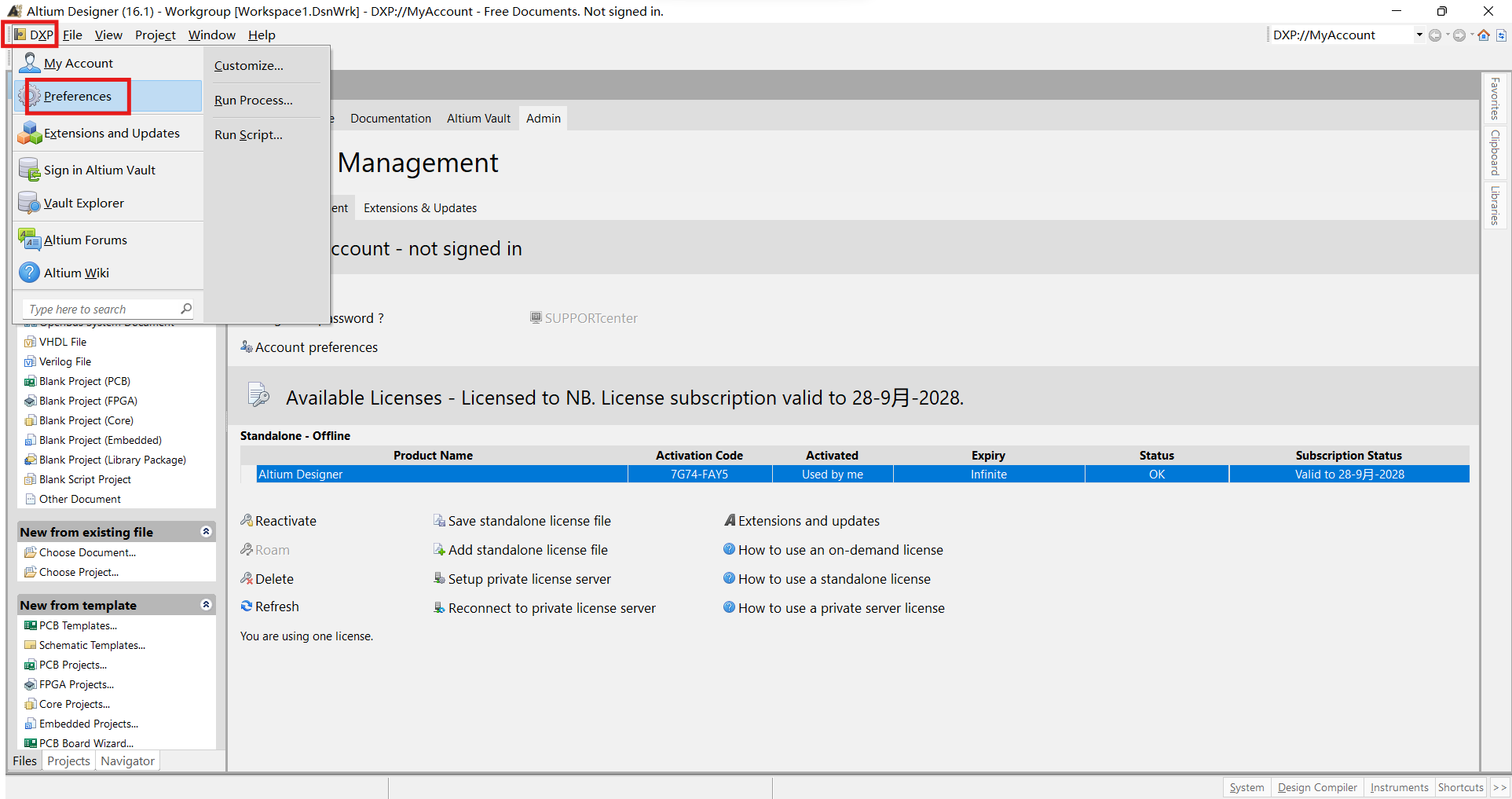Create a new Verilog File
The image size is (1512, 799).
[58, 361]
